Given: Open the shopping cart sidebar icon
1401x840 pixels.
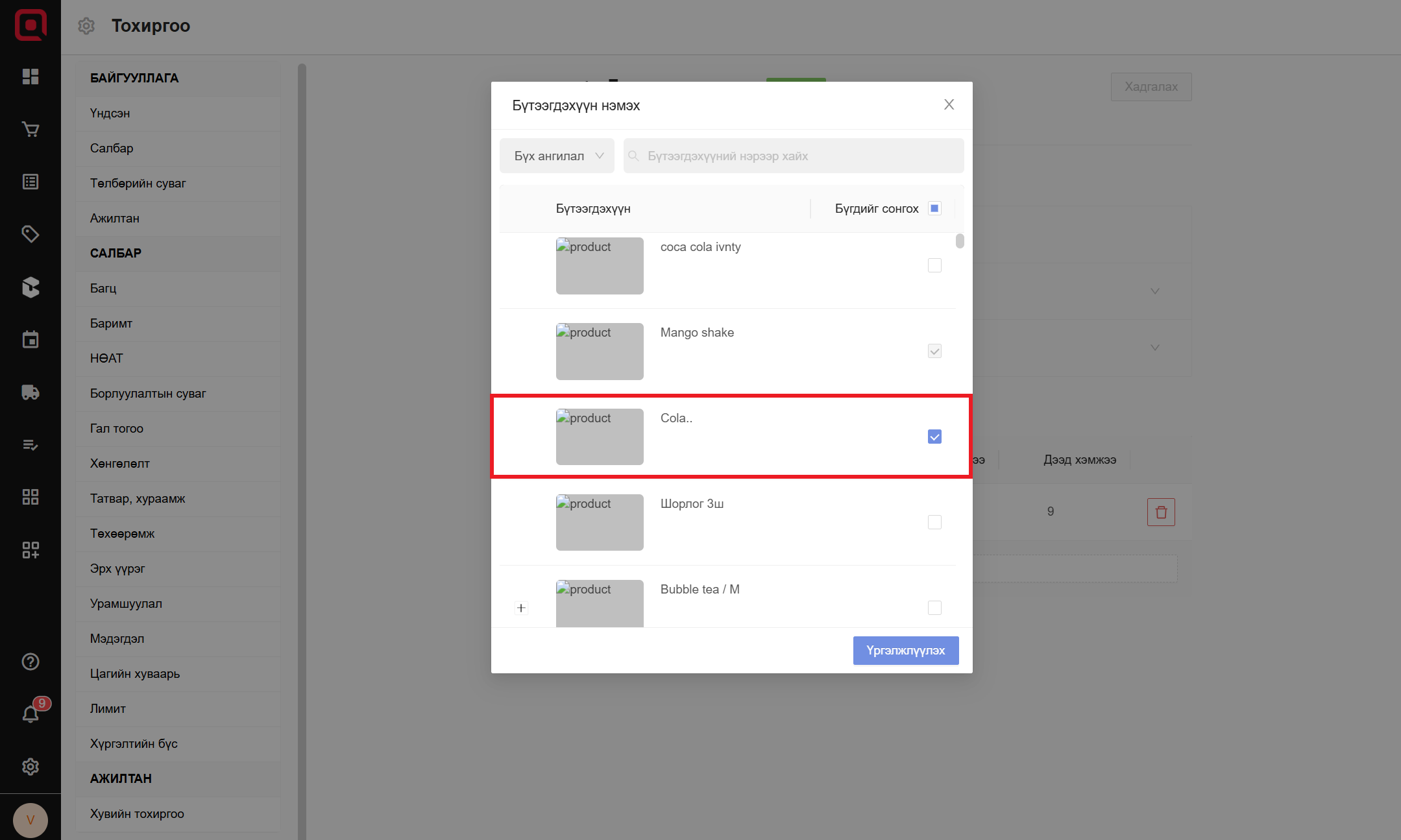Looking at the screenshot, I should pyautogui.click(x=30, y=130).
